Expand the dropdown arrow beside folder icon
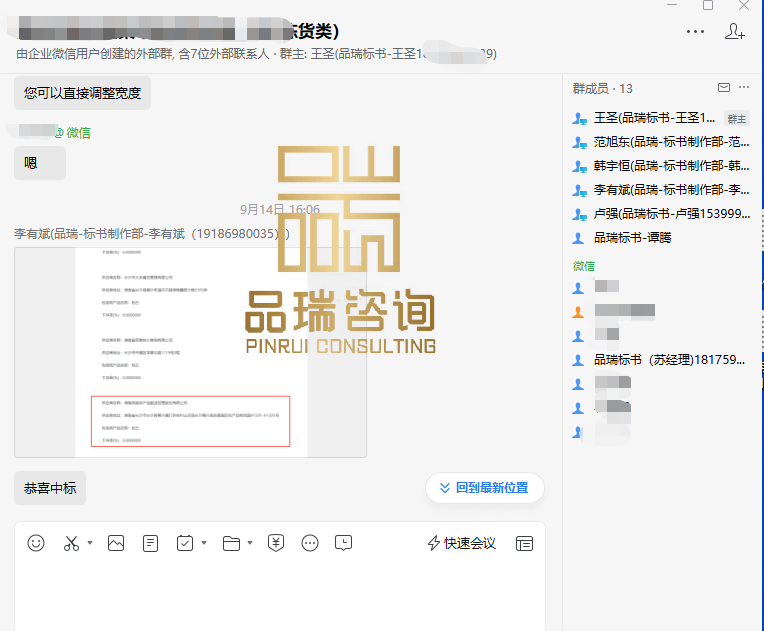The image size is (764, 631). point(251,543)
